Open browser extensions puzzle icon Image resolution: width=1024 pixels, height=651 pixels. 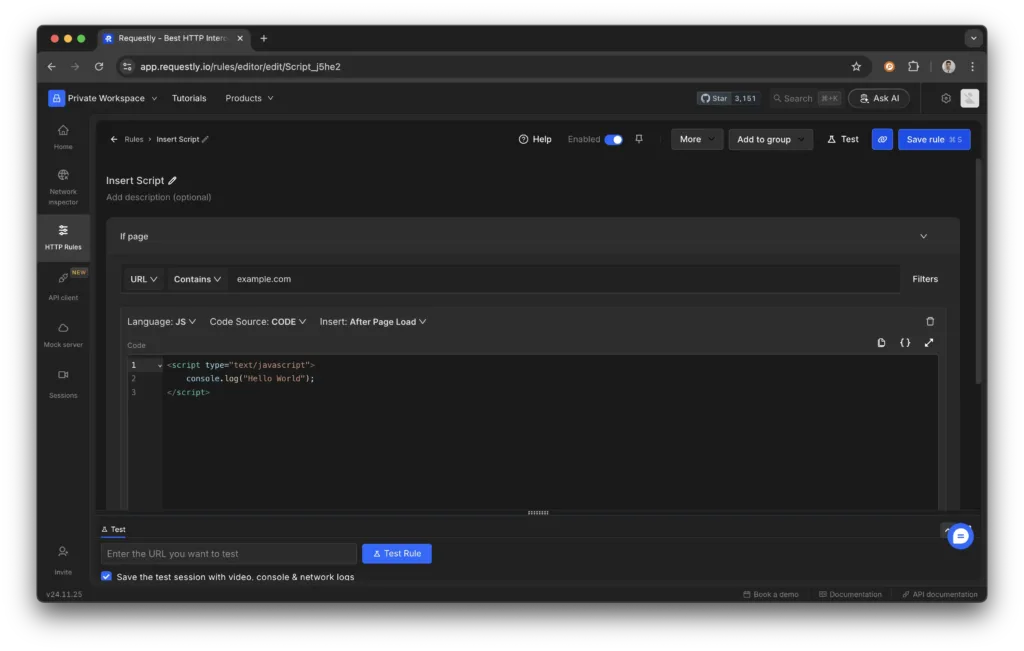pyautogui.click(x=913, y=67)
